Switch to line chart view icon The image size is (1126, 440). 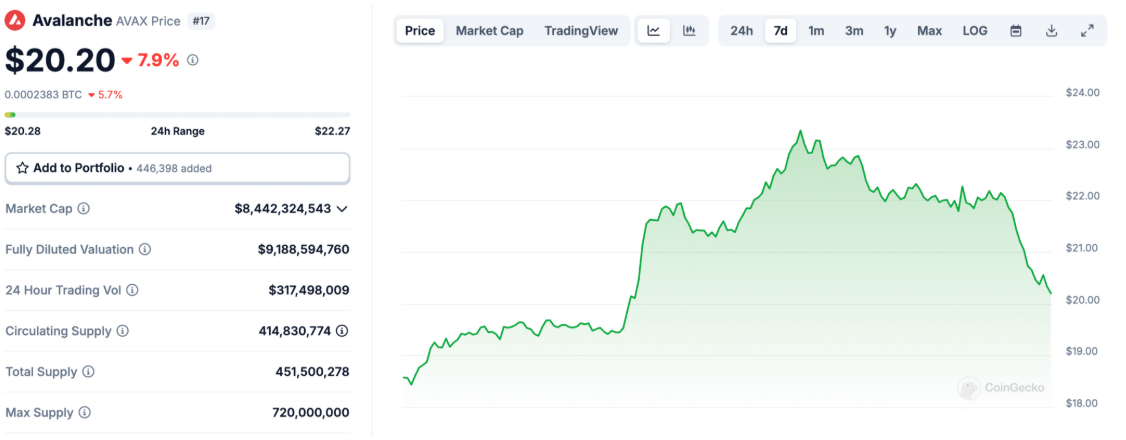pos(653,31)
